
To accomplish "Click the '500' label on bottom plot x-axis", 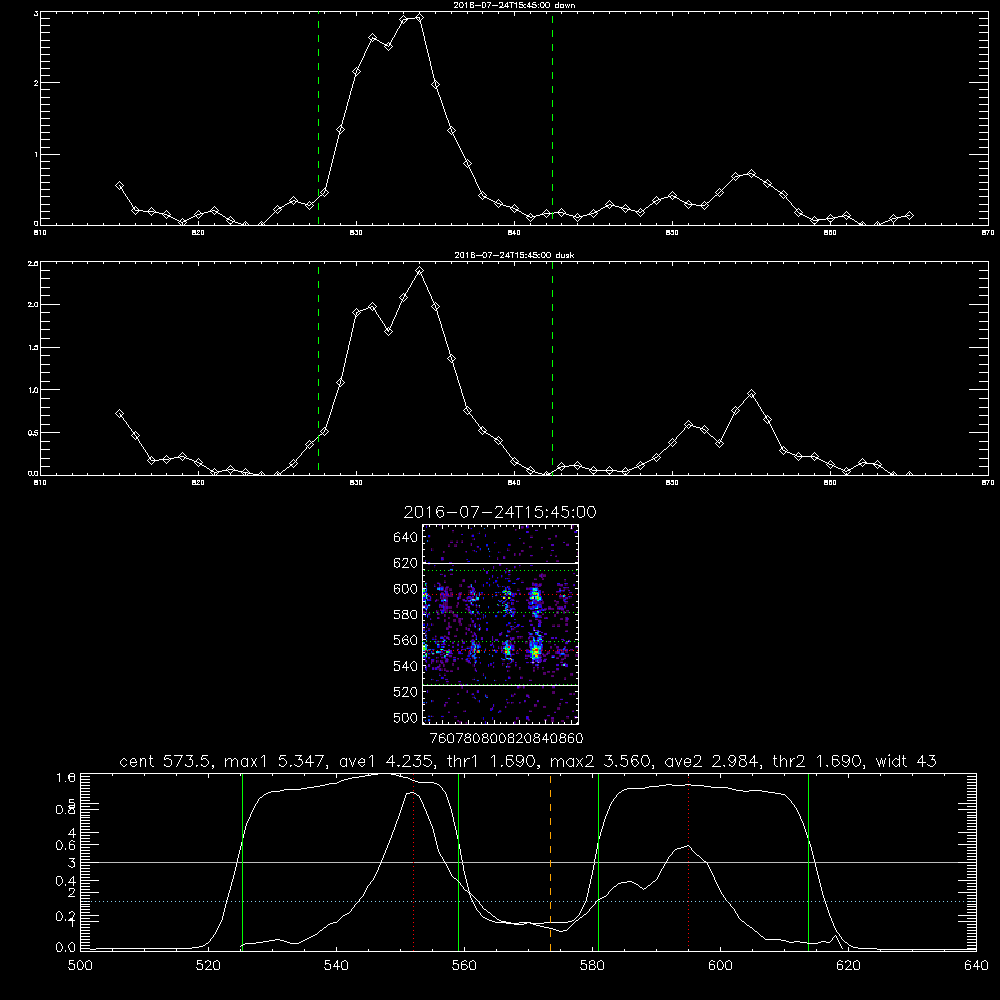I will (80, 966).
